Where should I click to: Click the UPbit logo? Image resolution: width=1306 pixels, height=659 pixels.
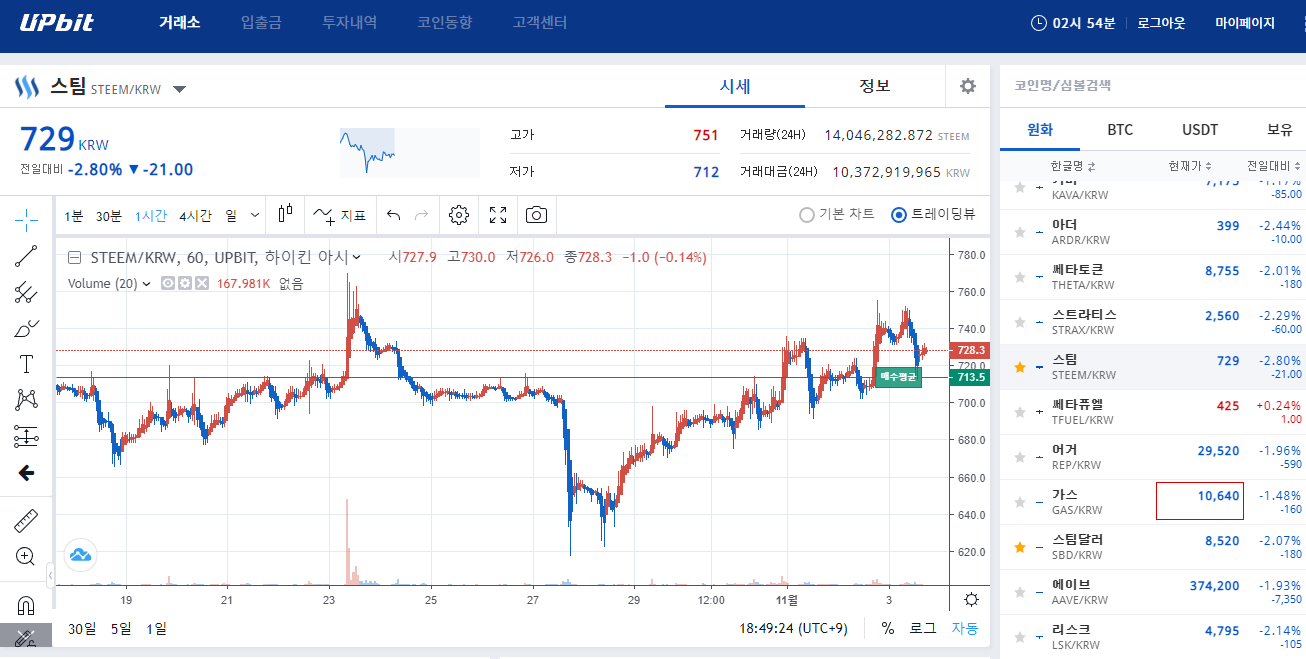tap(57, 22)
